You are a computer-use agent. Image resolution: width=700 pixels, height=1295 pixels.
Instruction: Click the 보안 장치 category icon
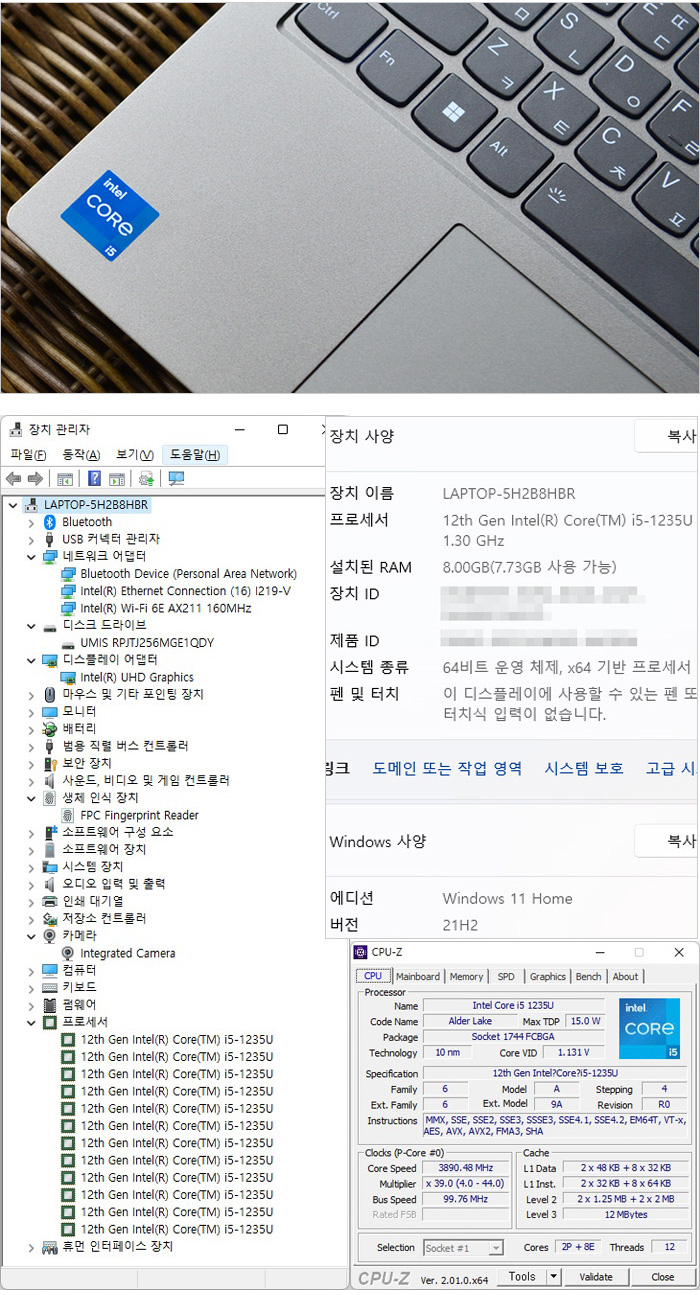[x=50, y=763]
